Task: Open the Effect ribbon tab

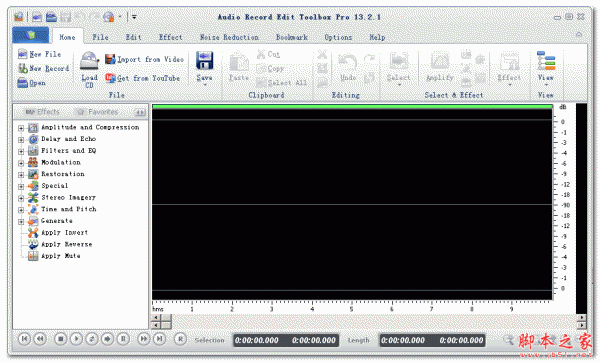Action: point(170,37)
